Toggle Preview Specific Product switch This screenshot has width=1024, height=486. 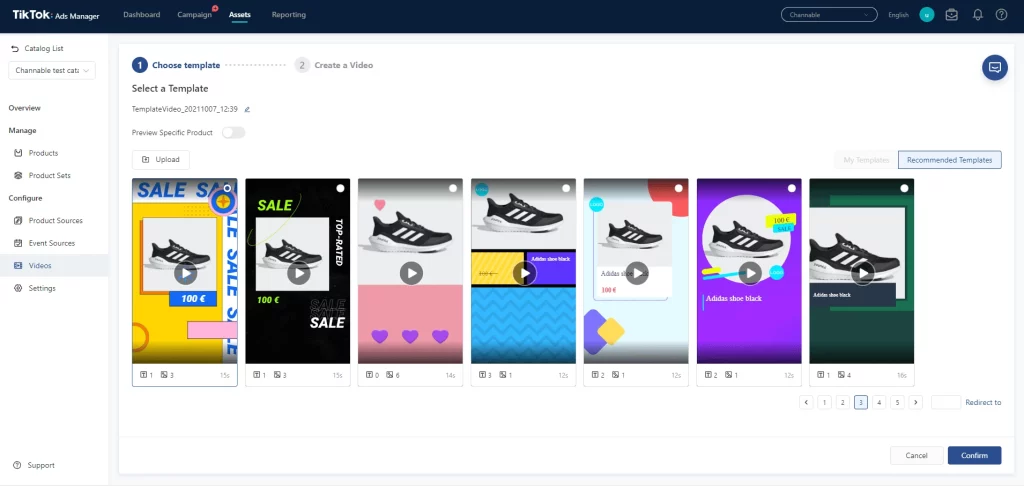pyautogui.click(x=233, y=132)
